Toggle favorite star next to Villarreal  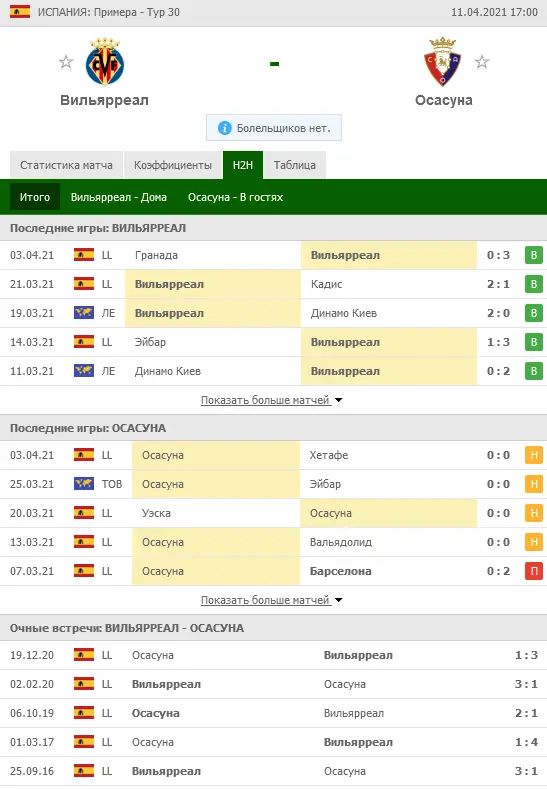66,62
